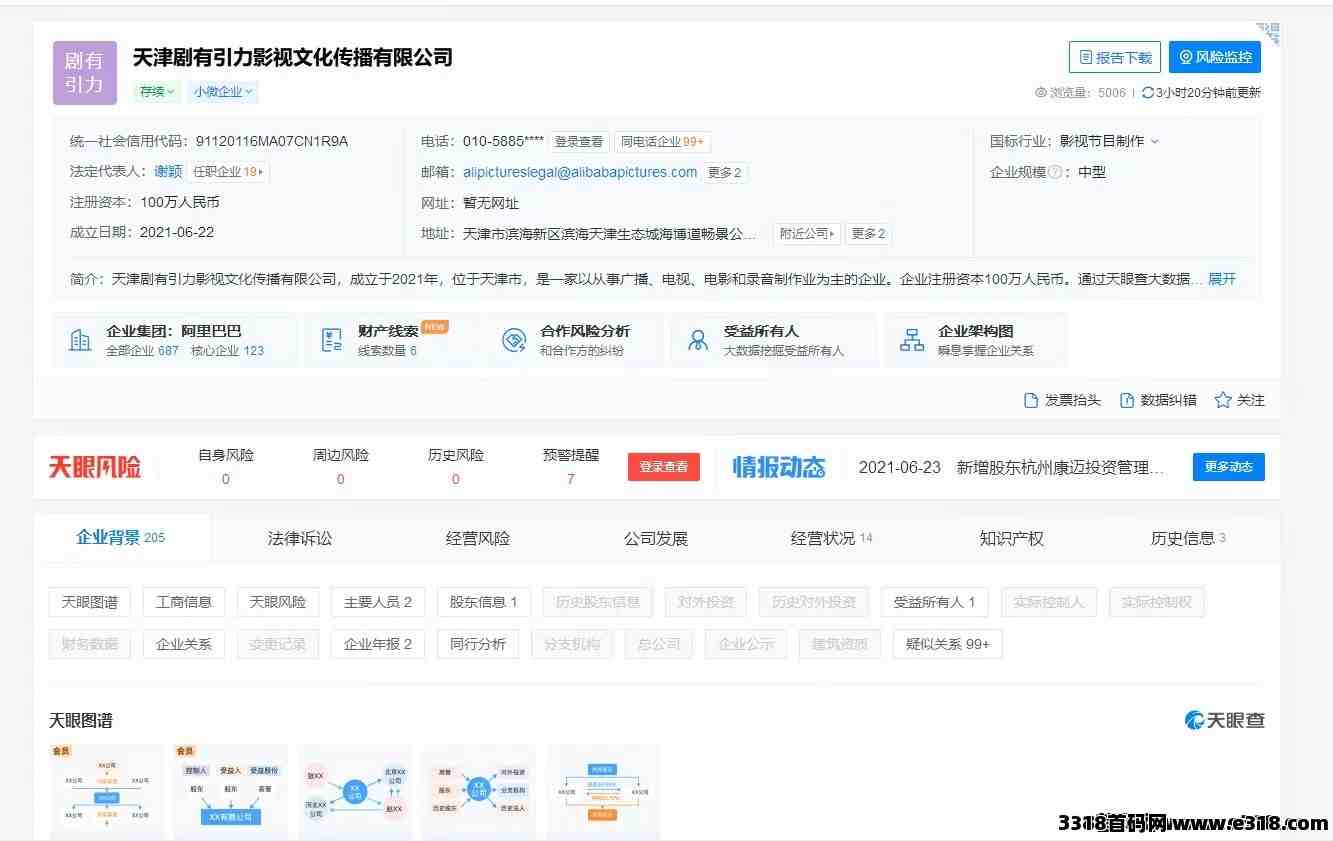
Task: Click the 天眼查 logo
Action: pos(1225,720)
